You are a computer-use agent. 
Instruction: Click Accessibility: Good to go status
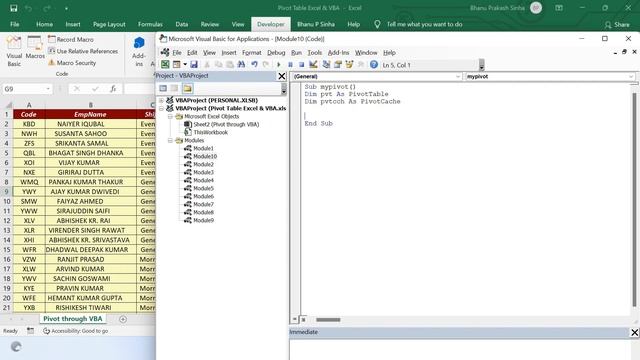pos(76,331)
